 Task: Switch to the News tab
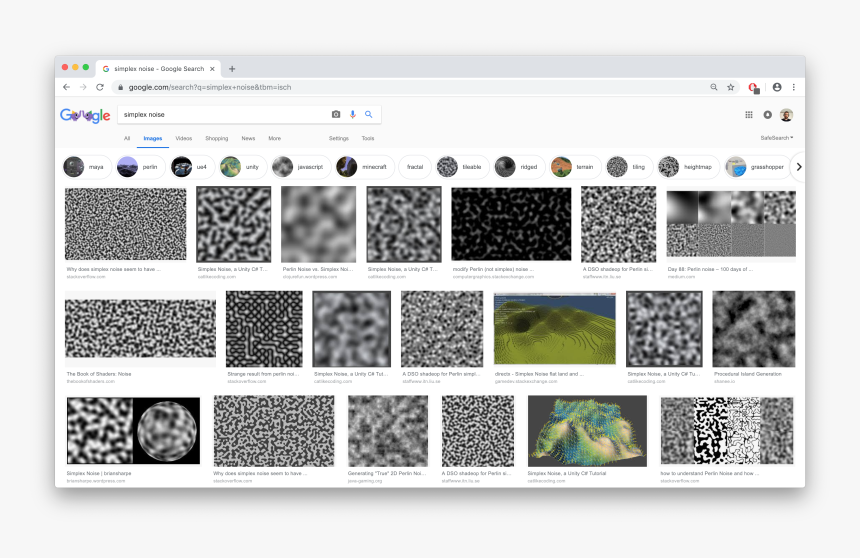248,138
